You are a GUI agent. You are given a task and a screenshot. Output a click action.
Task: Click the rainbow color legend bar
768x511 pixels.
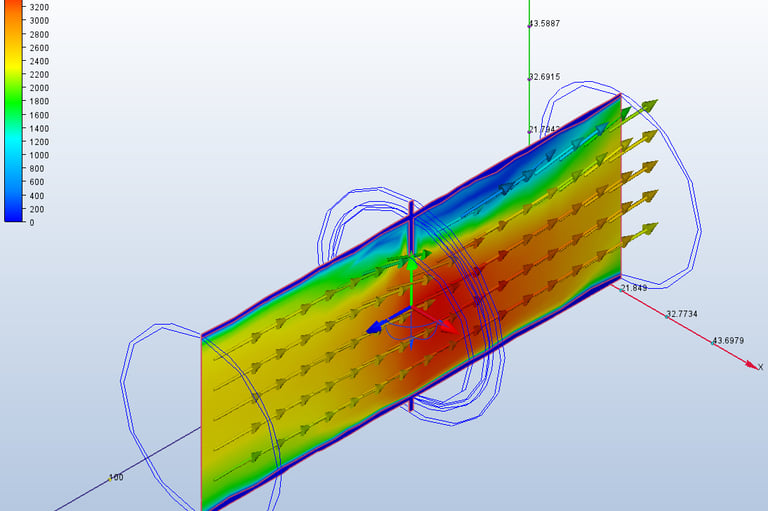(14, 110)
